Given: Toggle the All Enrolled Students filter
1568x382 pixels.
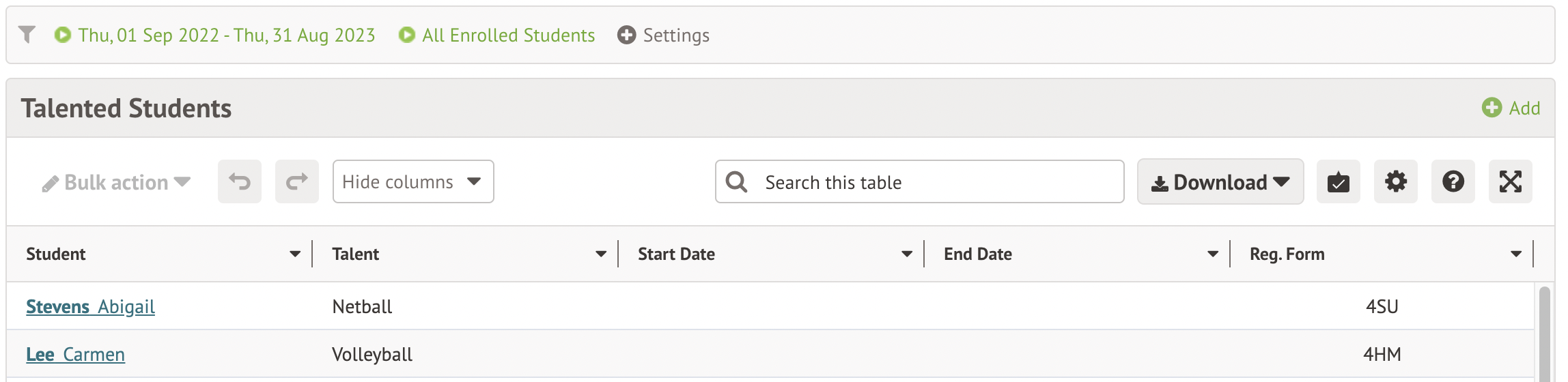Looking at the screenshot, I should point(508,35).
